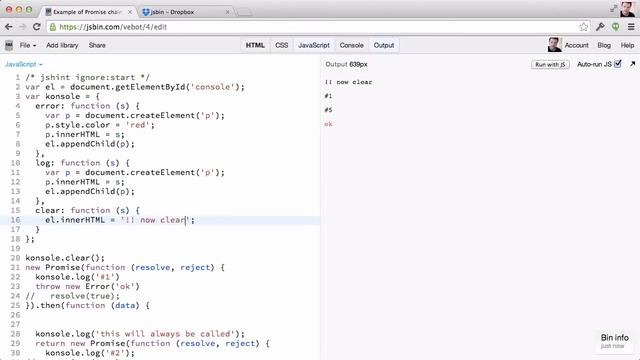The height and width of the screenshot is (360, 640).
Task: Click Add library
Action: [62, 45]
